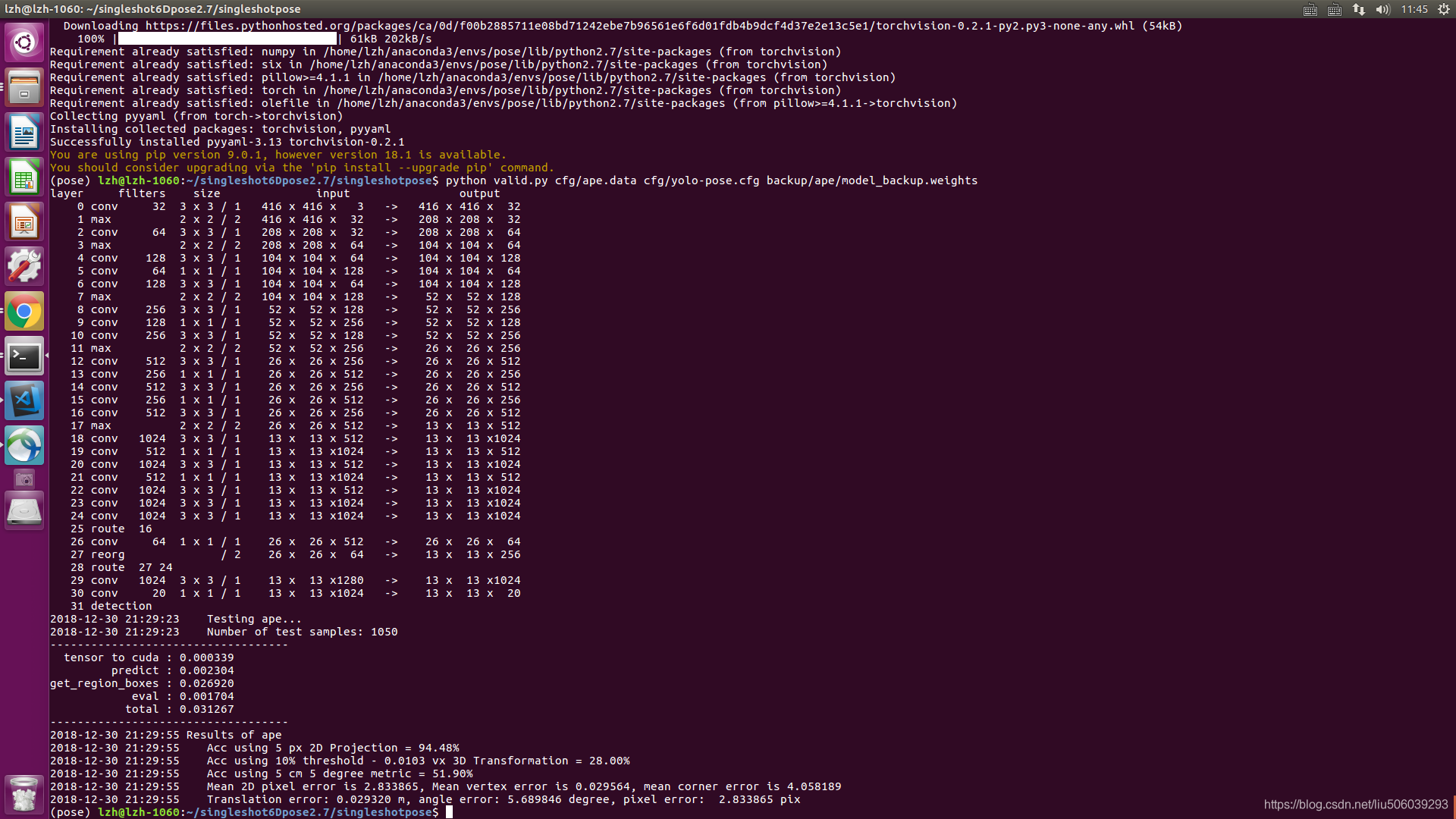1456x819 pixels.
Task: Switch to the Terminal launcher icon
Action: point(24,356)
